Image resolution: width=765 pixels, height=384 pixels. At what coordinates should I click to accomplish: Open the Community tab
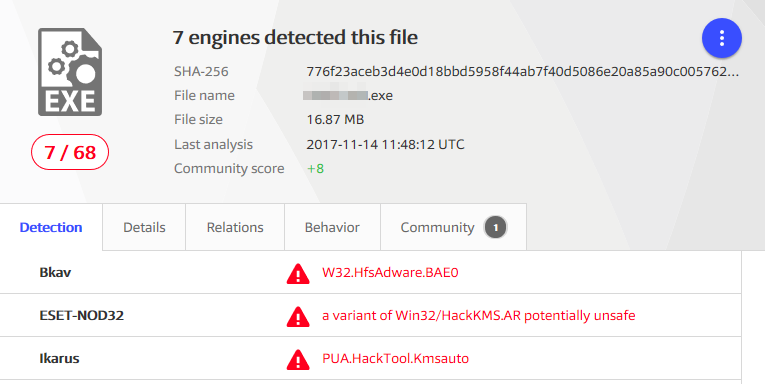pyautogui.click(x=453, y=227)
